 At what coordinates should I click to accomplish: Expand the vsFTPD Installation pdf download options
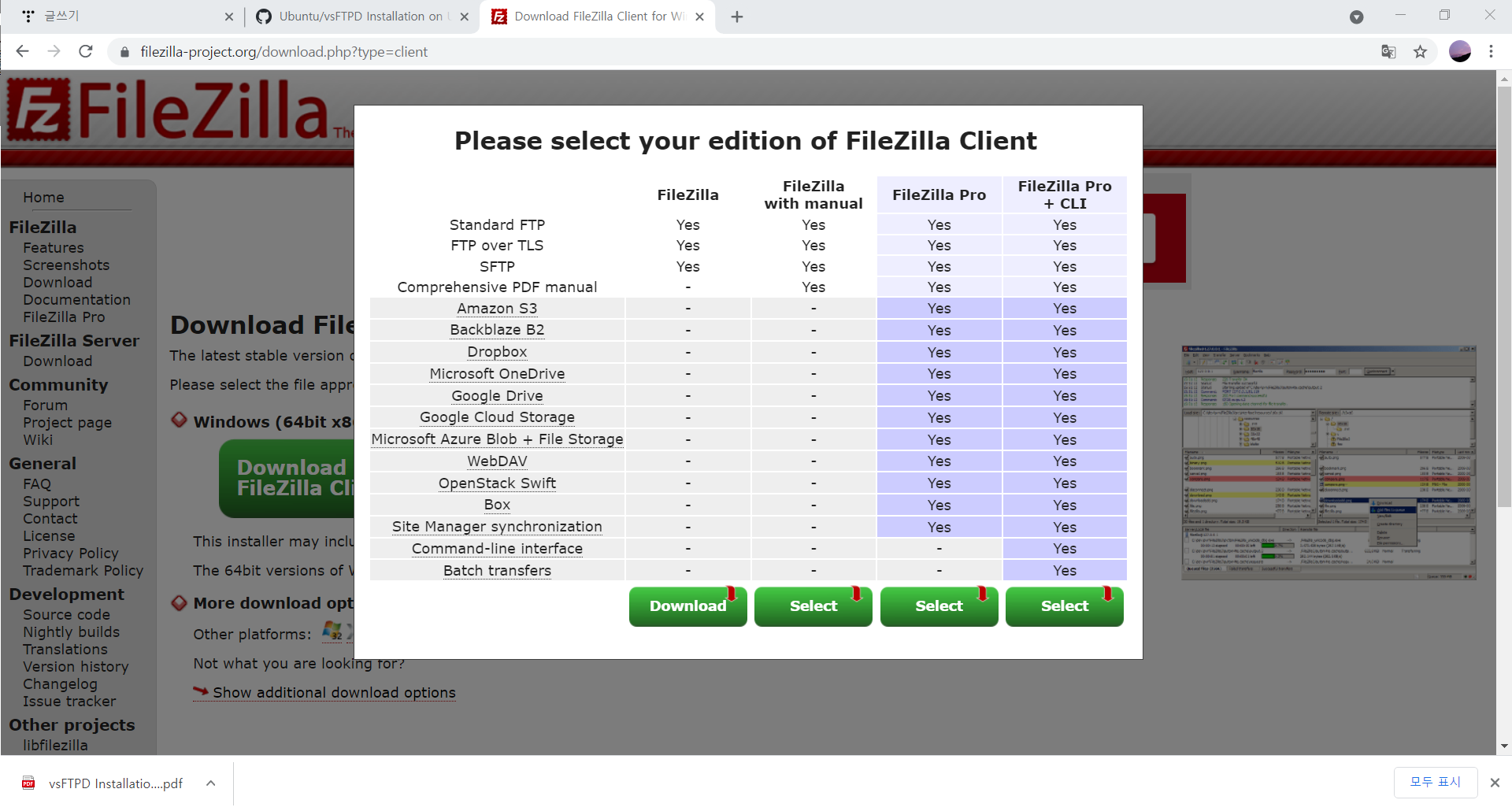[x=211, y=783]
